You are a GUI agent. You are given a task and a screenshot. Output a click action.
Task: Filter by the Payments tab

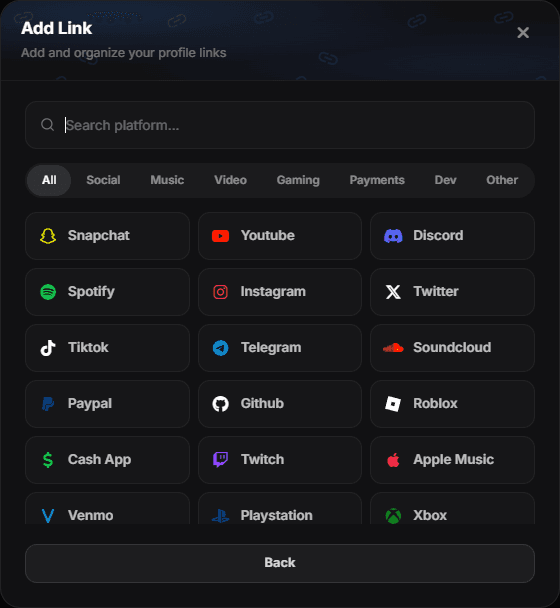click(x=377, y=180)
